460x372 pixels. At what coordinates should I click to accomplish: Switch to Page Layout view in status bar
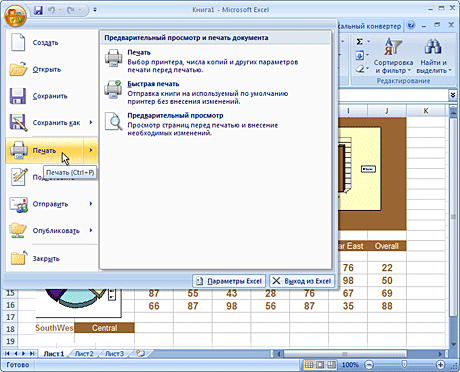point(320,365)
